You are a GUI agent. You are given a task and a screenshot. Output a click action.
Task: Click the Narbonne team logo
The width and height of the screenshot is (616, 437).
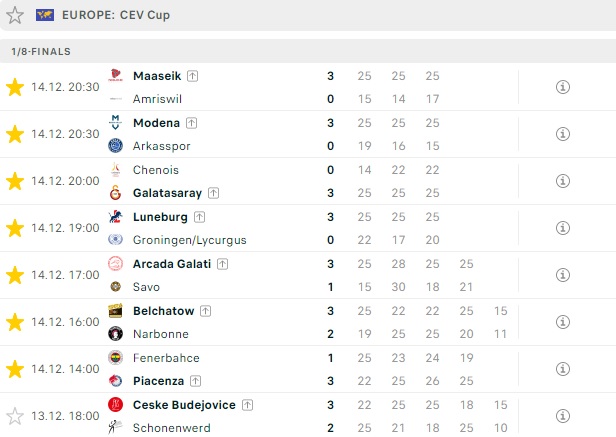pyautogui.click(x=116, y=334)
